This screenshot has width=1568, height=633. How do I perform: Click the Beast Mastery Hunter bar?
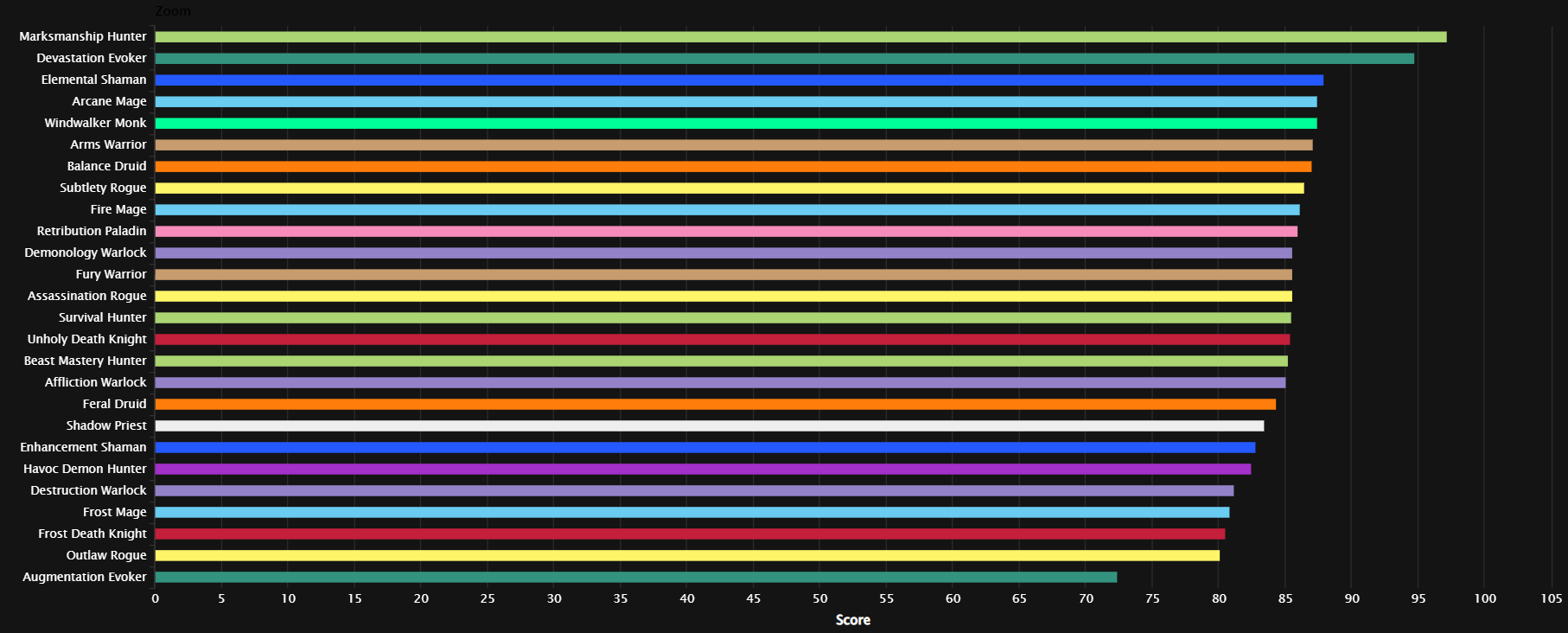(722, 361)
